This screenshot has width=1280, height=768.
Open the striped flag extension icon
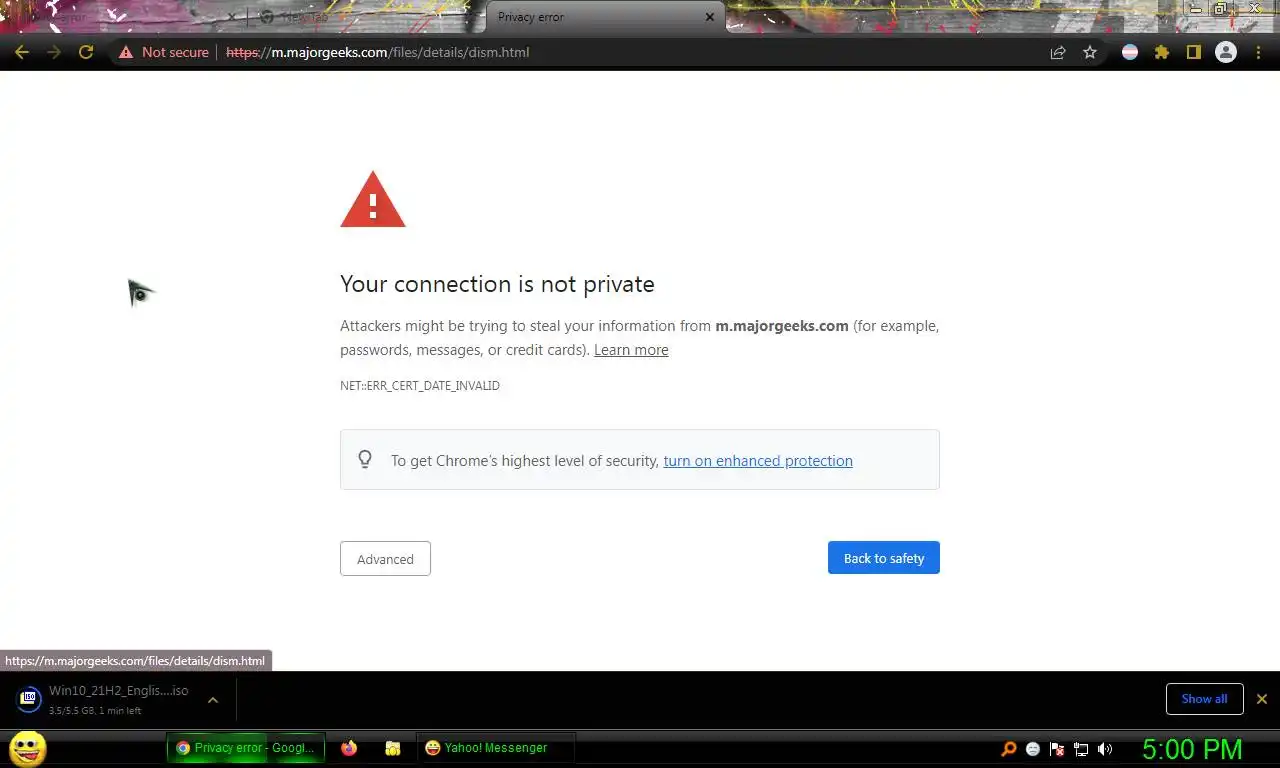click(1130, 52)
